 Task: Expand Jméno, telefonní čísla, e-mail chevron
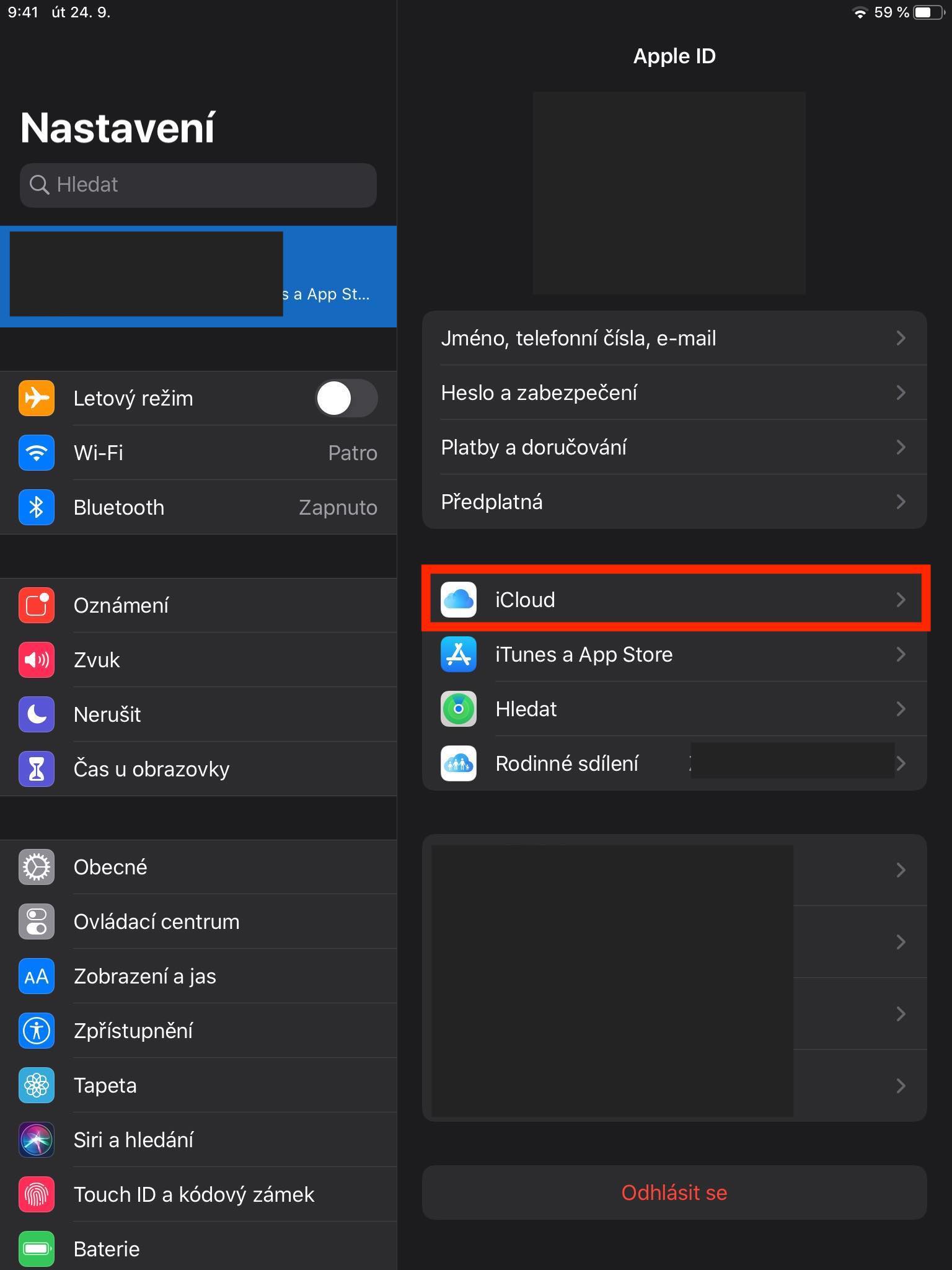pos(901,338)
